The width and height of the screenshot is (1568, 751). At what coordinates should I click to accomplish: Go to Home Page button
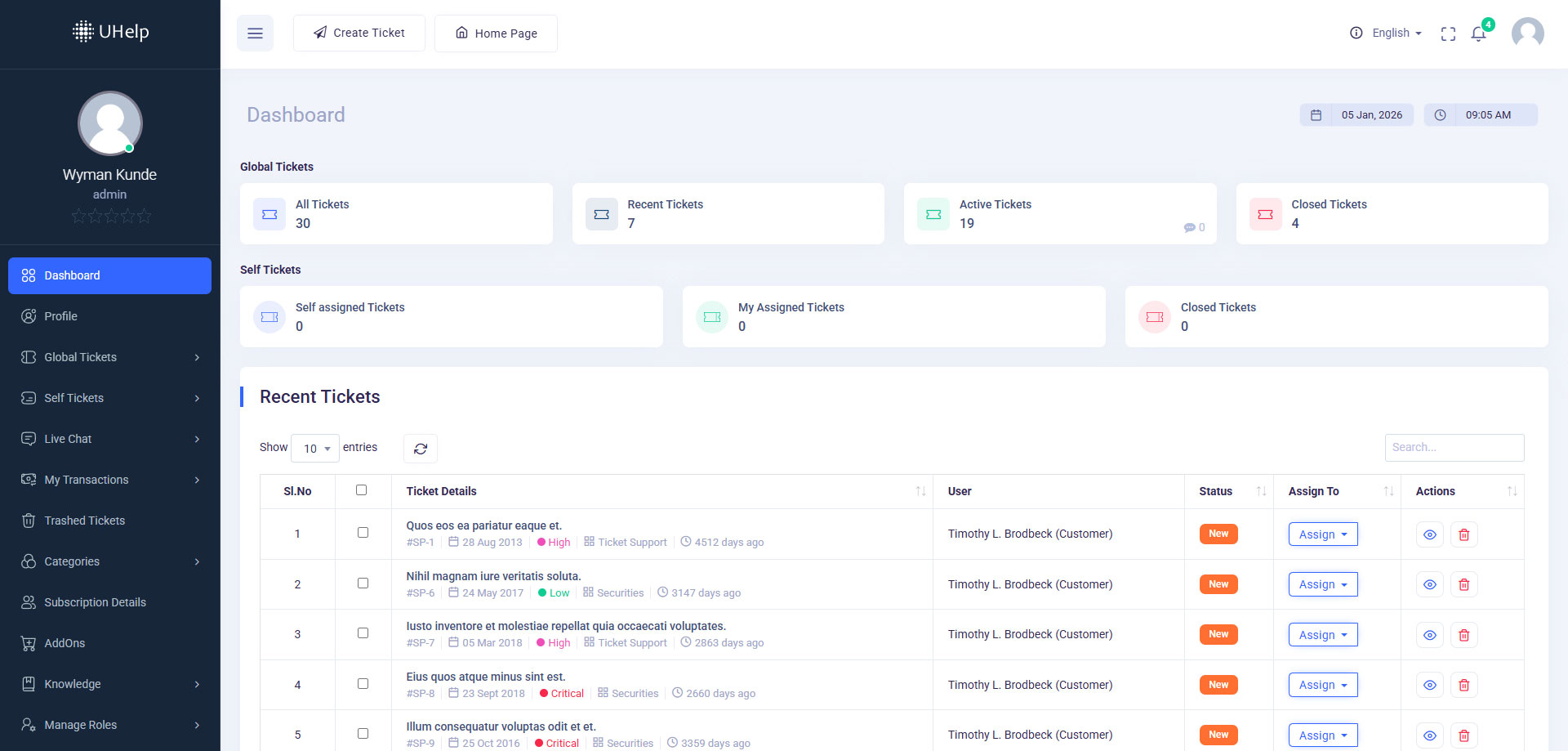(496, 34)
